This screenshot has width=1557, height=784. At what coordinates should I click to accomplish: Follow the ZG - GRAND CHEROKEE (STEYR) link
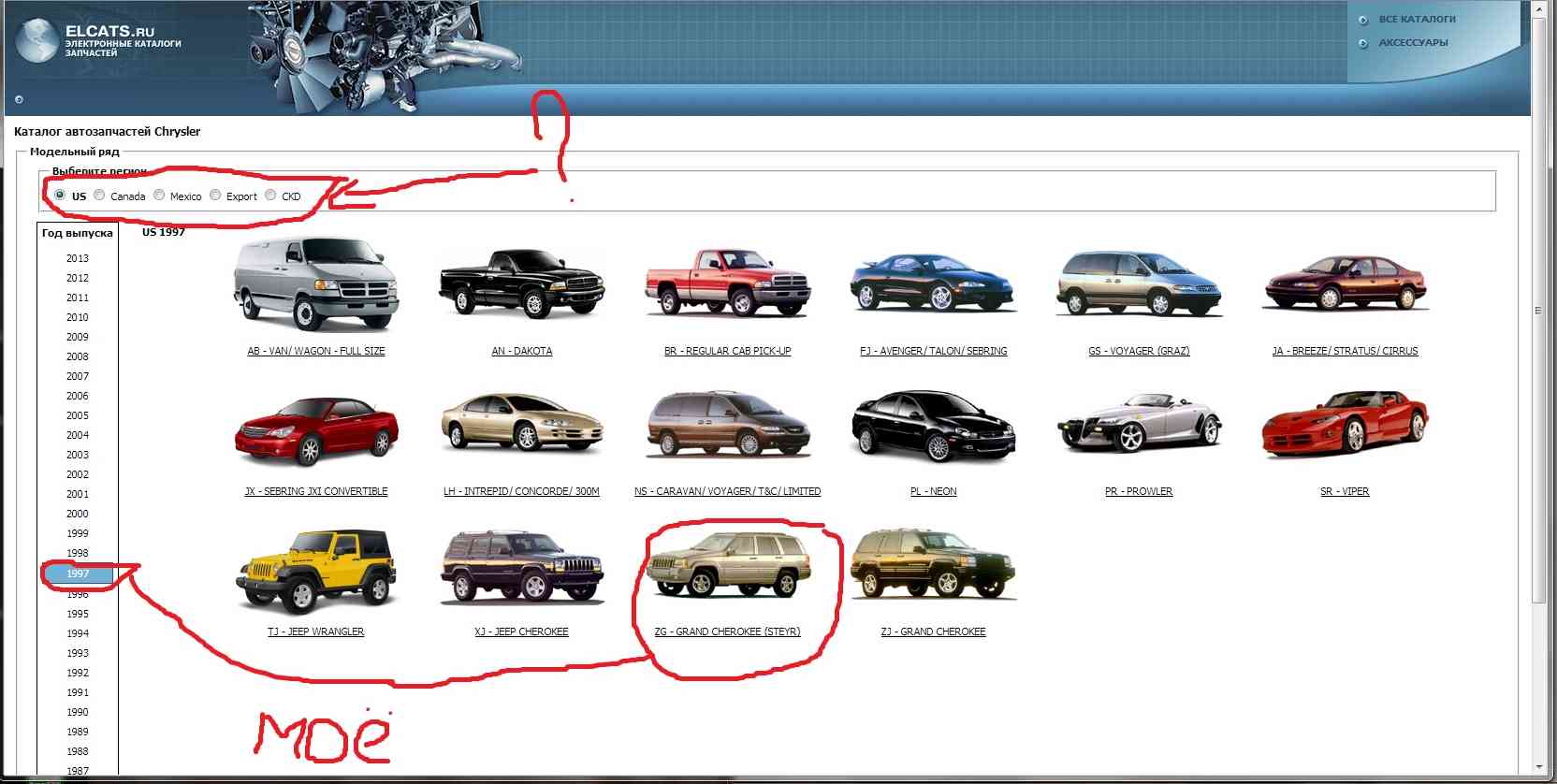[x=727, y=632]
